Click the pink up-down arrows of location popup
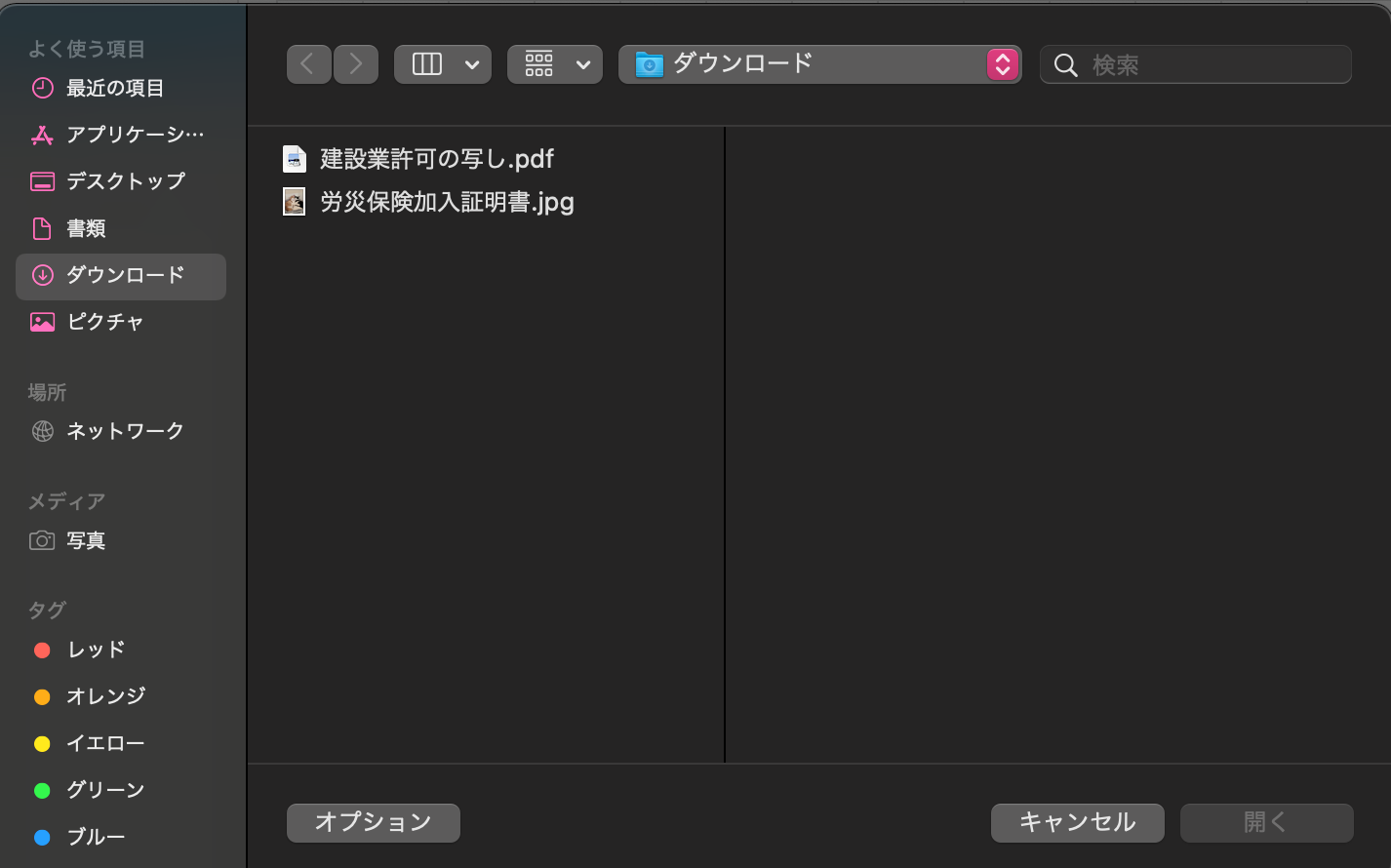Screen dimensions: 1391x868 pyautogui.click(x=1003, y=64)
